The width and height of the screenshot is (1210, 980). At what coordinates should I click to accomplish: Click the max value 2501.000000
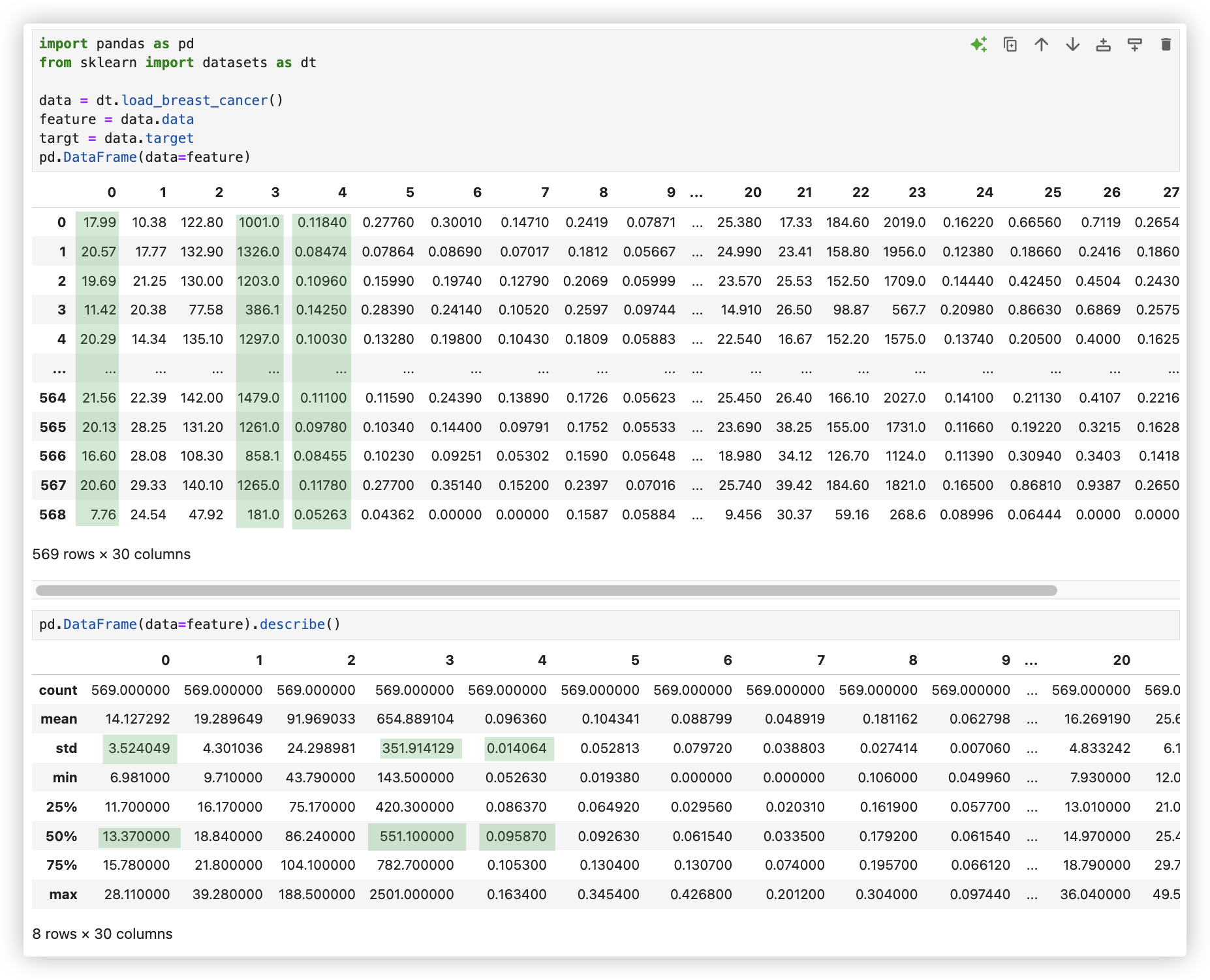coord(411,895)
